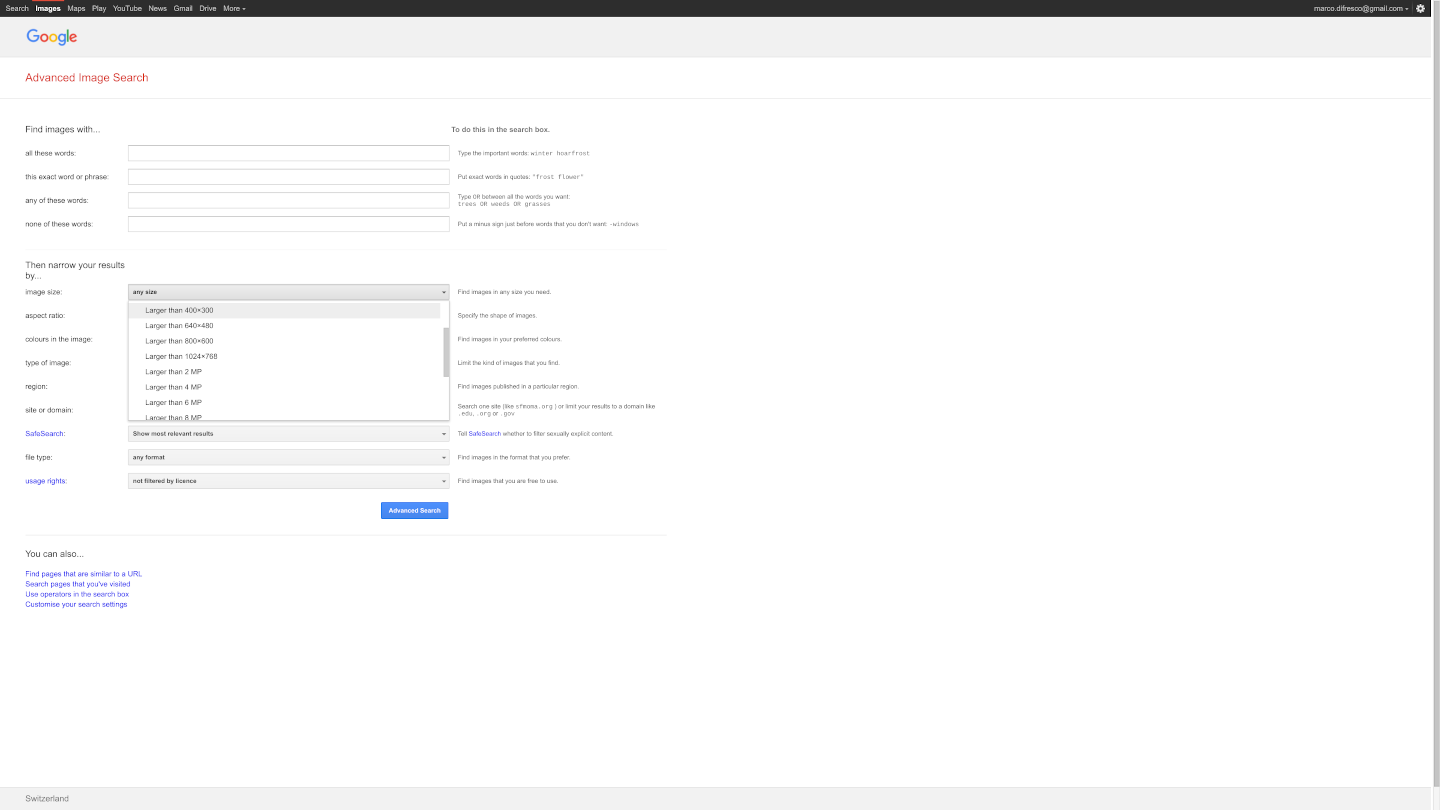Viewport: 1440px width, 810px height.
Task: Open Drive from the top bar
Action: (208, 8)
